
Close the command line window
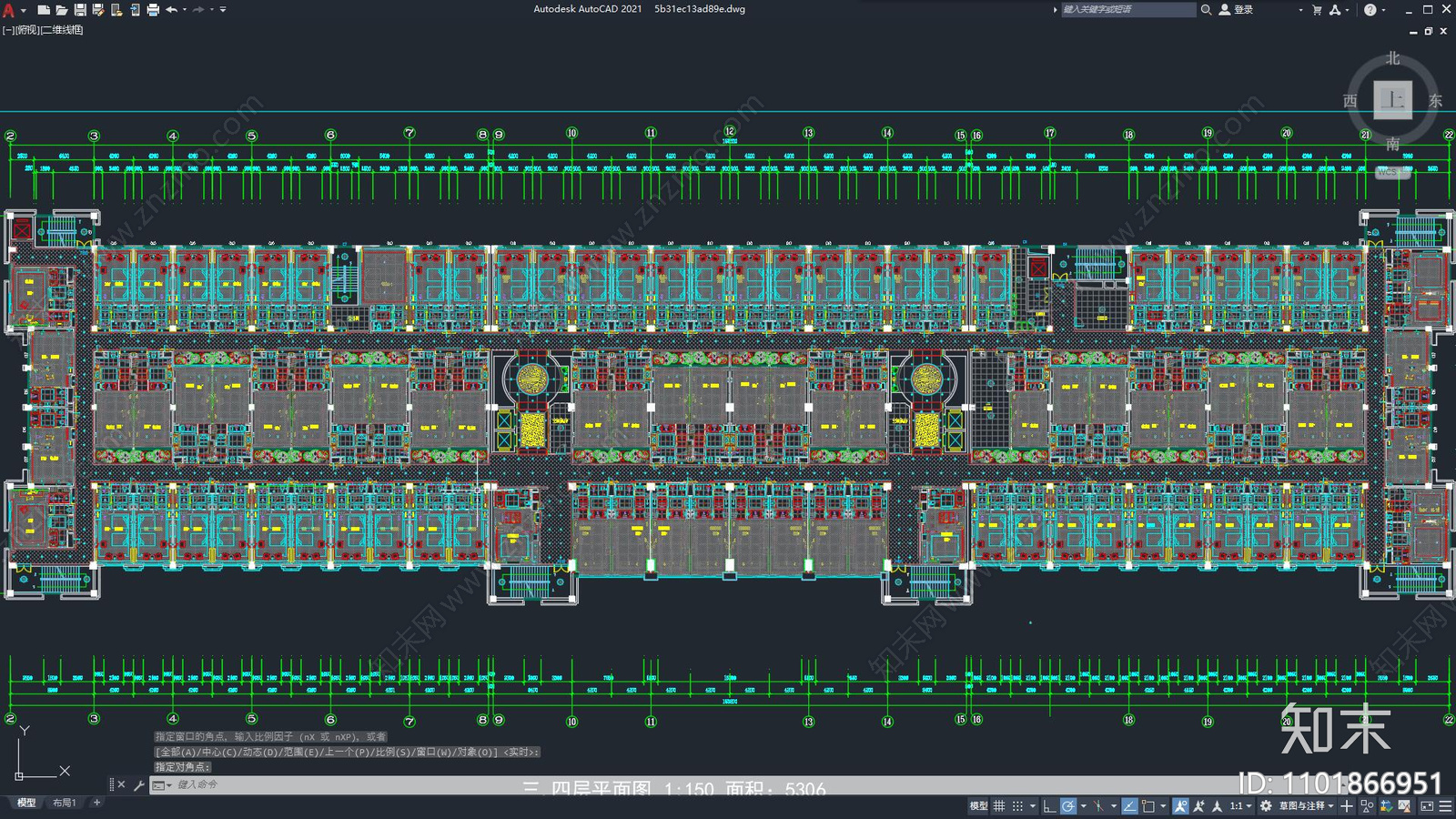(122, 784)
